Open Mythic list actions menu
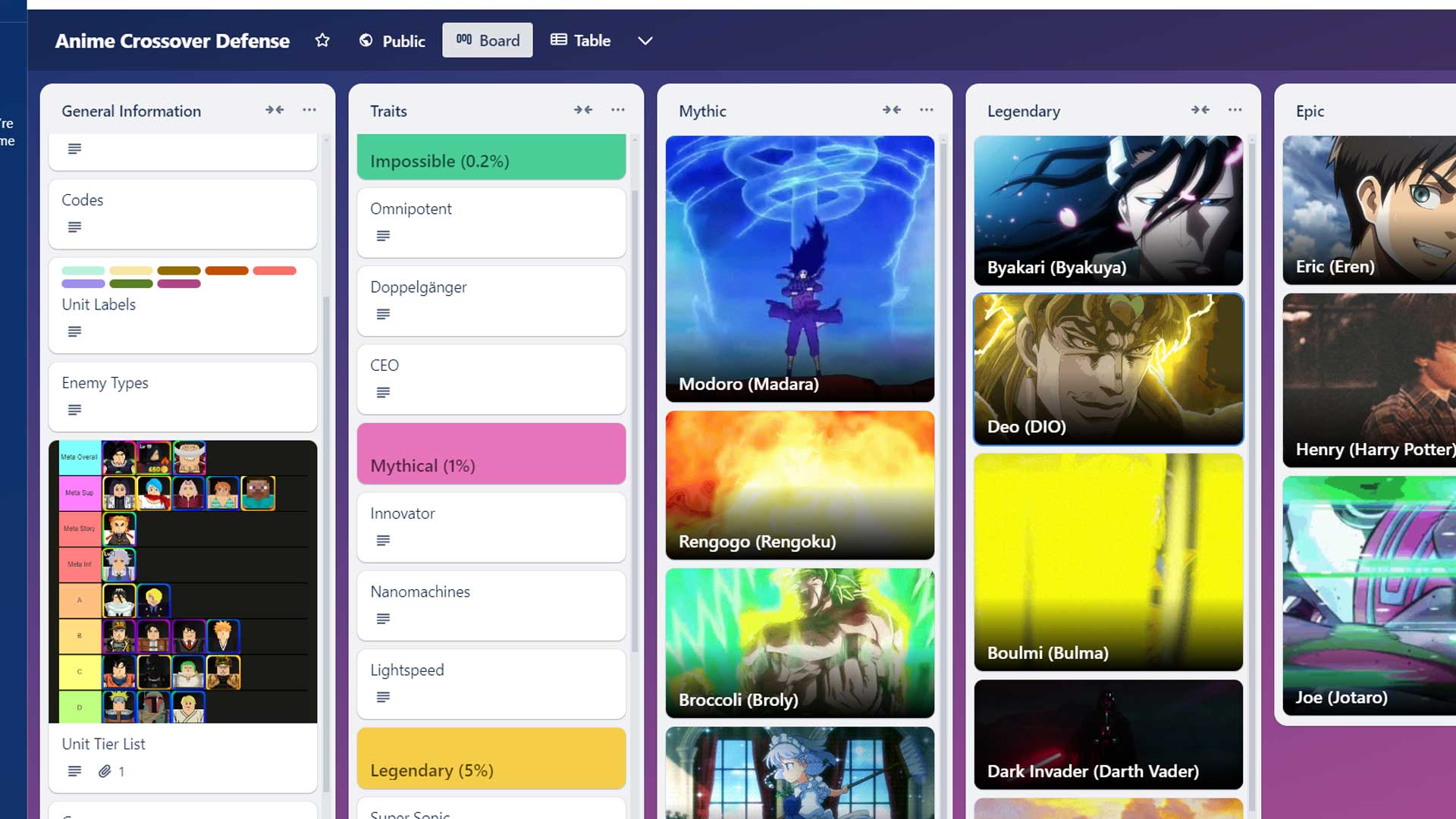The height and width of the screenshot is (819, 1456). [927, 110]
